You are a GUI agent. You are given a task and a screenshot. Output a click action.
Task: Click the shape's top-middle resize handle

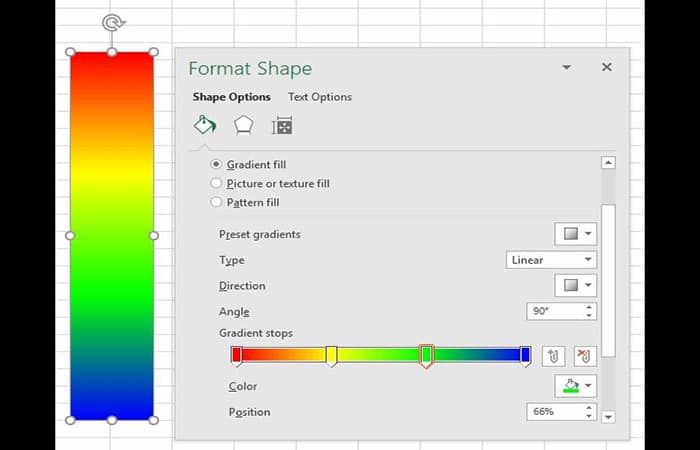[112, 52]
